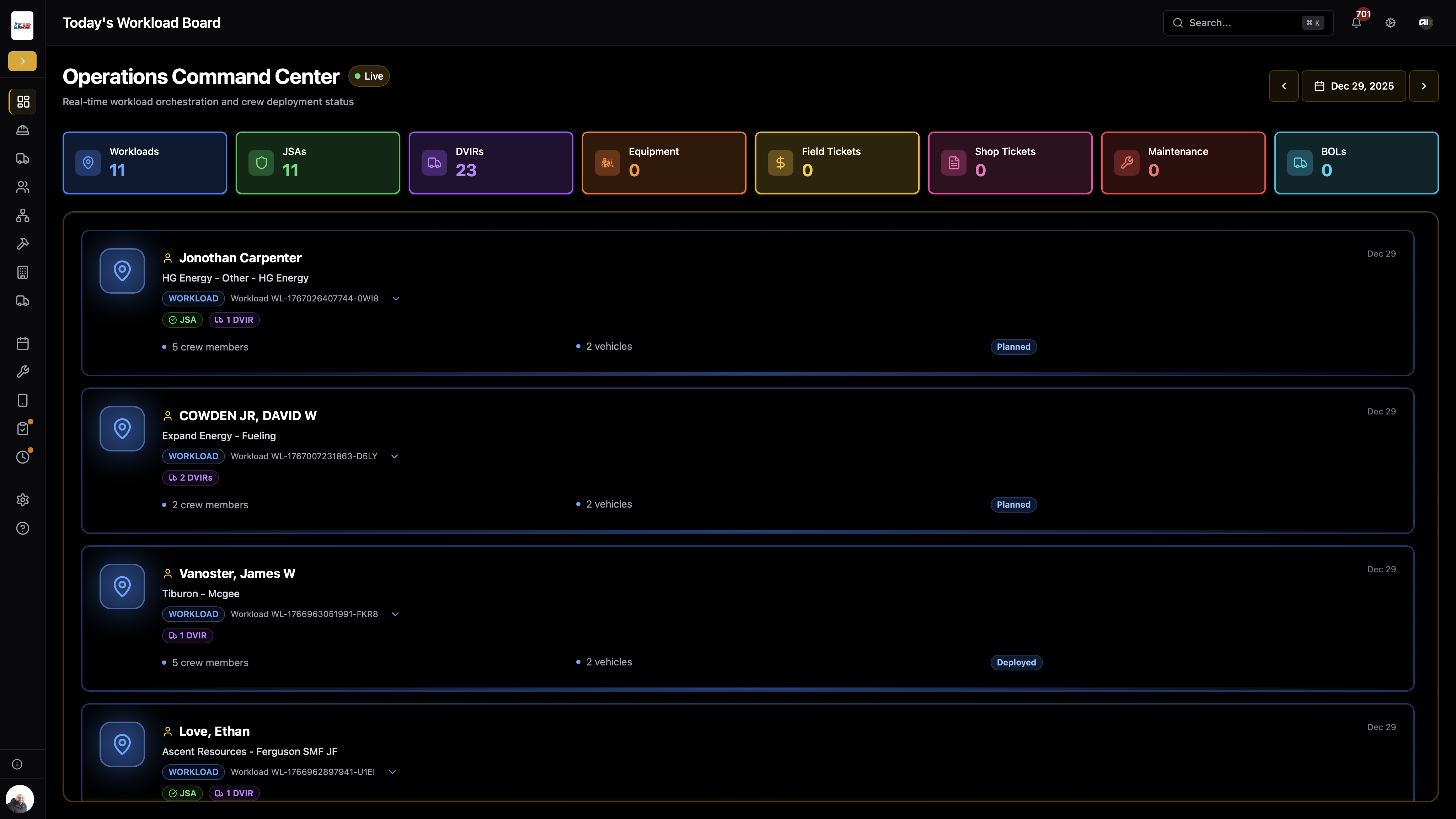Image resolution: width=1456 pixels, height=819 pixels.
Task: Open the calendar icon in the sidebar
Action: pyautogui.click(x=23, y=344)
